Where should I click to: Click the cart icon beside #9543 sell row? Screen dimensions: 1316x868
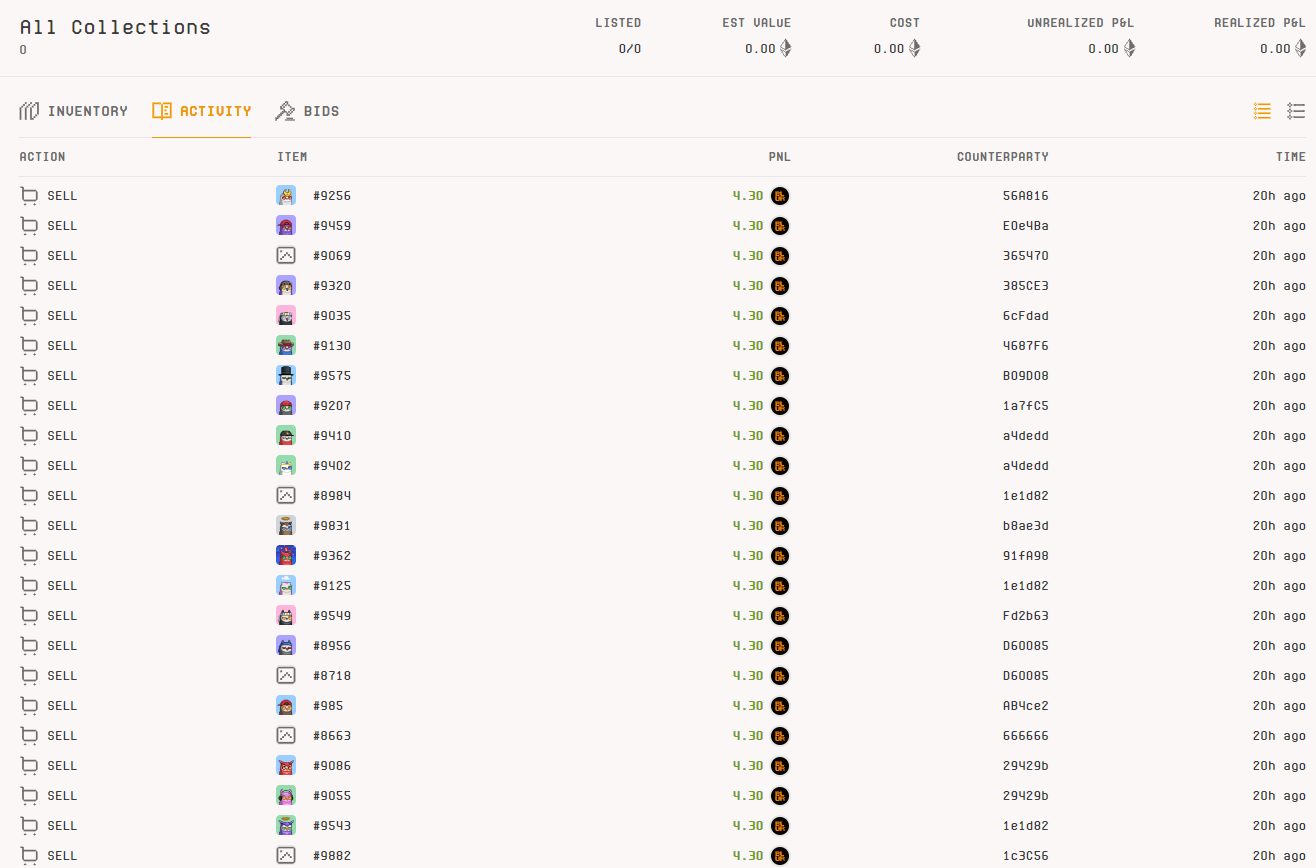coord(29,826)
